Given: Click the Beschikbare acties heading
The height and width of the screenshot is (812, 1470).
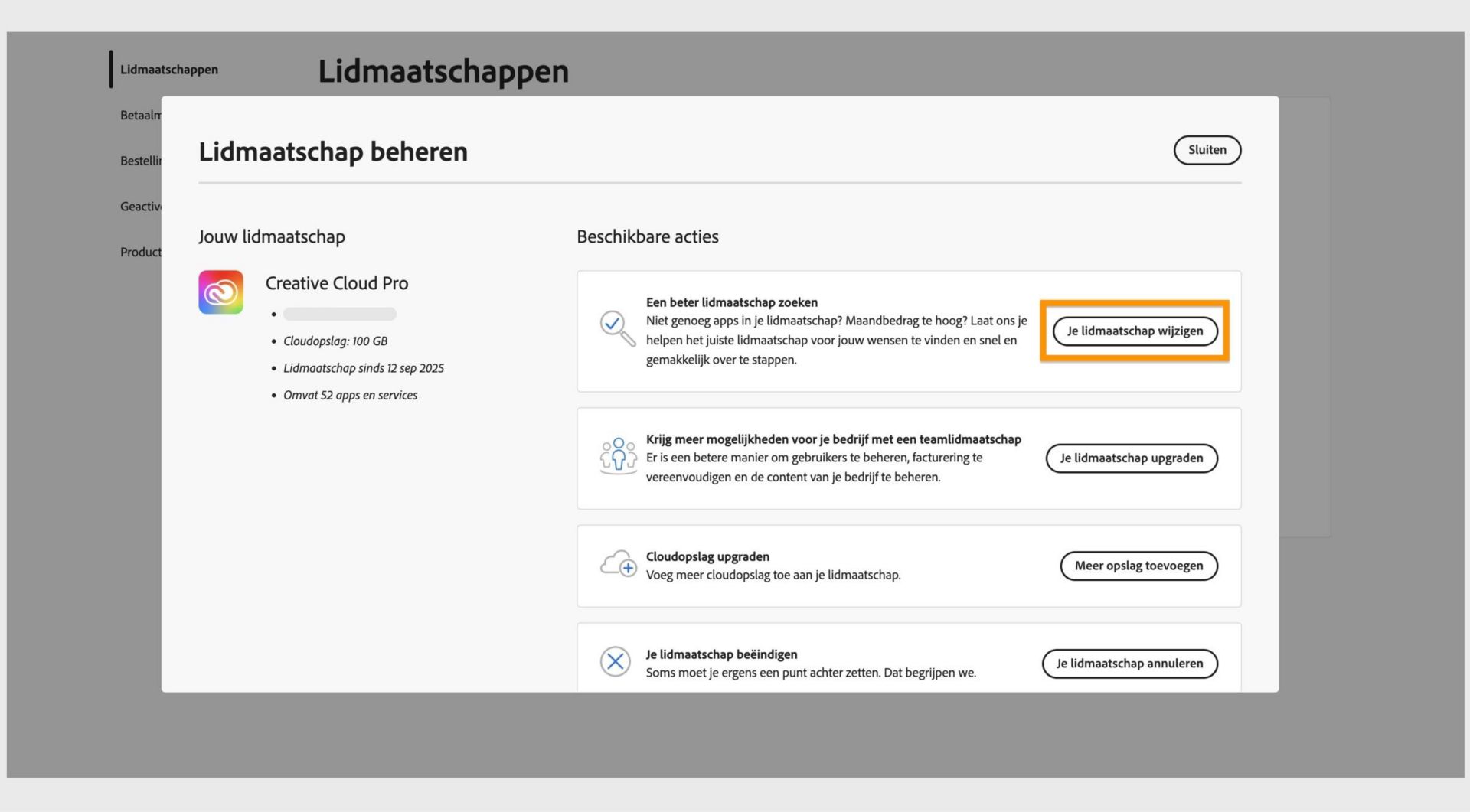Looking at the screenshot, I should point(648,237).
